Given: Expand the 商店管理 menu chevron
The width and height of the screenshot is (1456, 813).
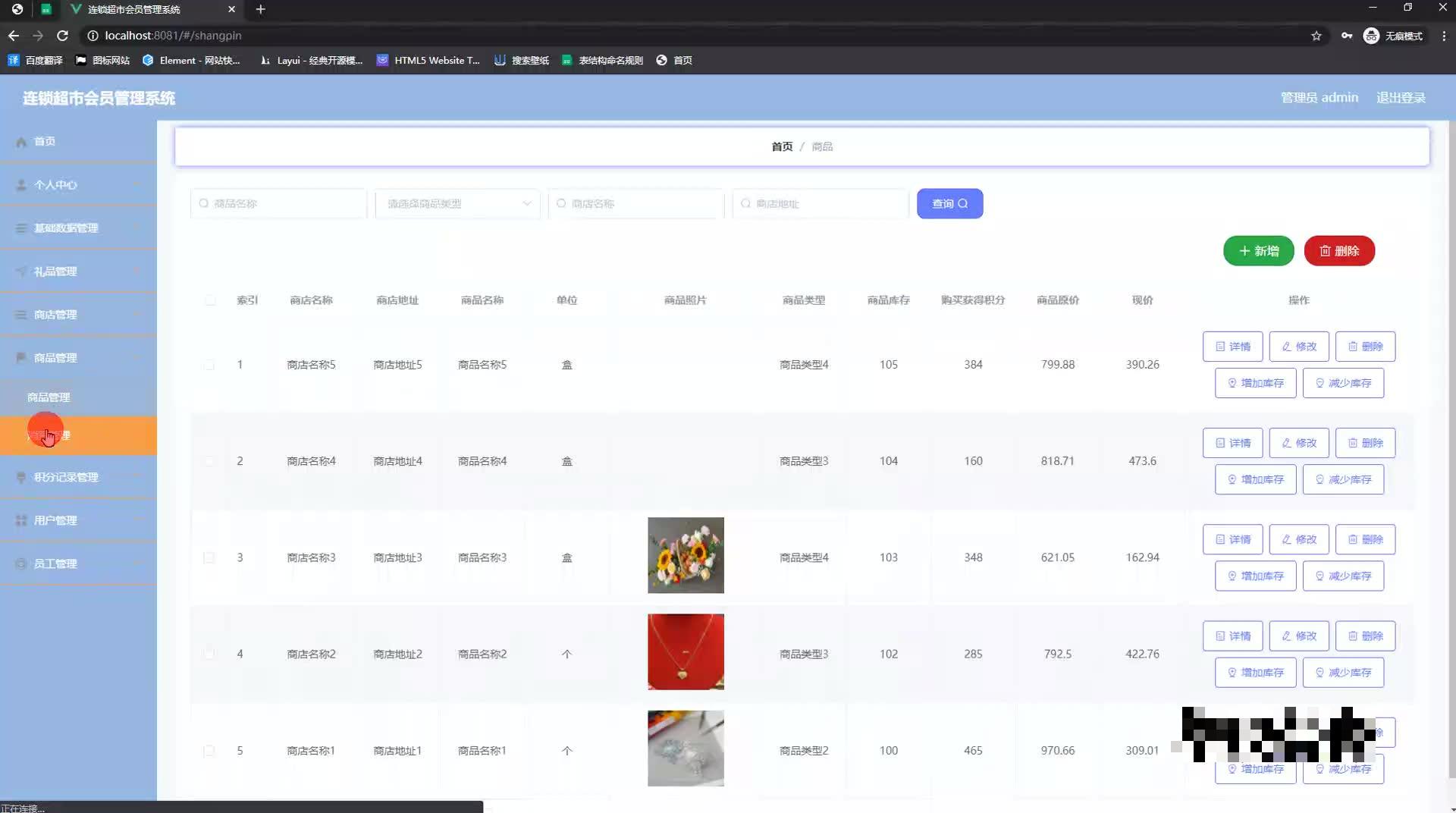Looking at the screenshot, I should [x=138, y=315].
